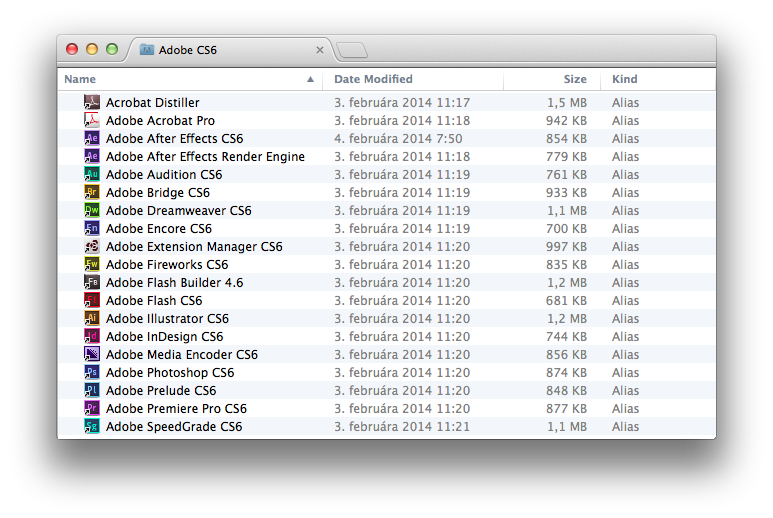Screen dimensions: 773x518
Task: Select 'Adobe Audition CS6' file name
Action: click(164, 174)
